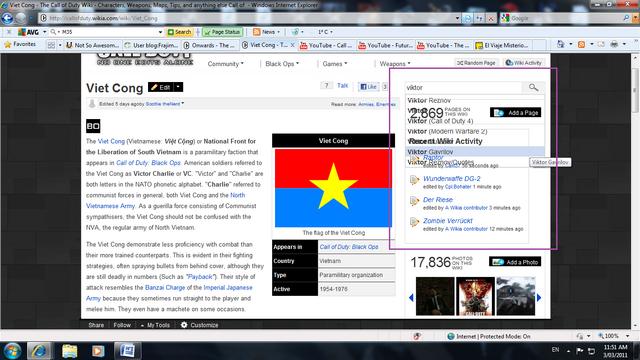
Task: Switch to the Onwards - The... tab
Action: [210, 45]
